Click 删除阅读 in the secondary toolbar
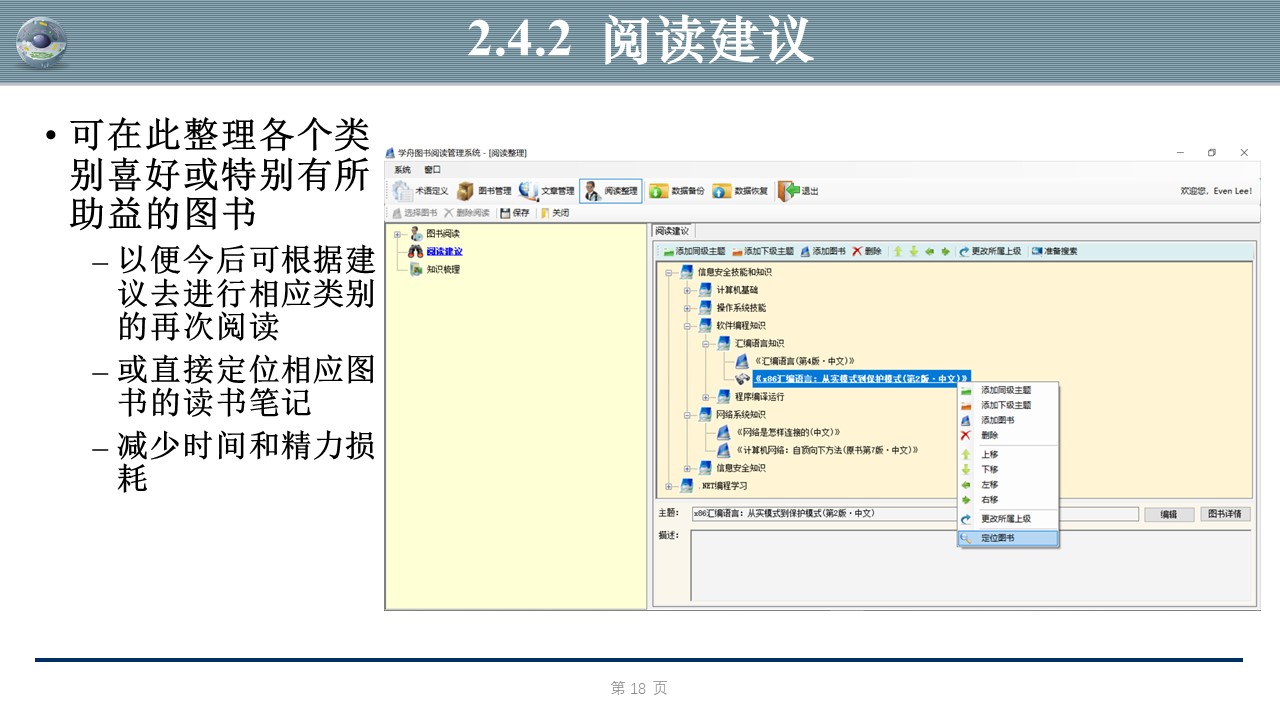1280x720 pixels. [467, 213]
